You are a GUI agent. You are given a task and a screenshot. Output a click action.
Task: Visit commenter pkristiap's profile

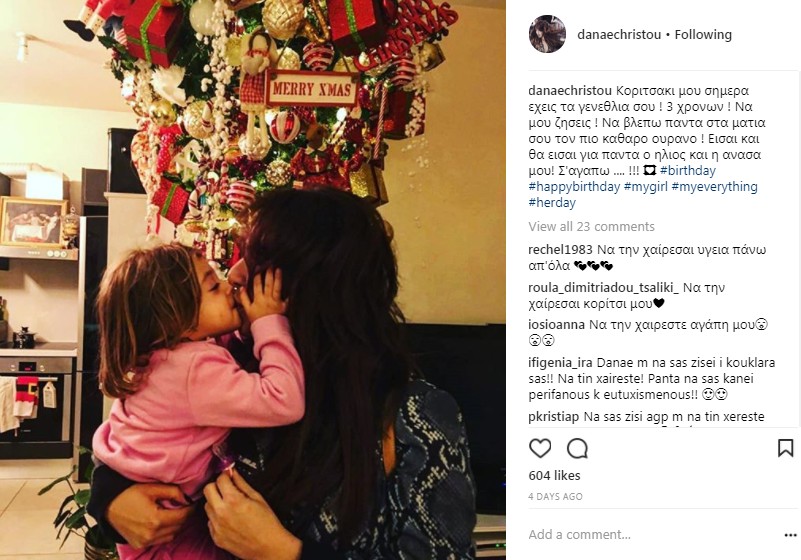point(554,417)
